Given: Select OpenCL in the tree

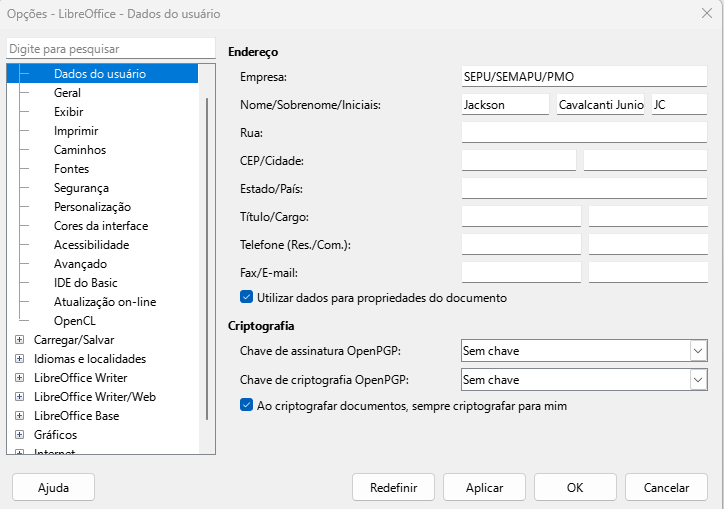Looking at the screenshot, I should 75,321.
